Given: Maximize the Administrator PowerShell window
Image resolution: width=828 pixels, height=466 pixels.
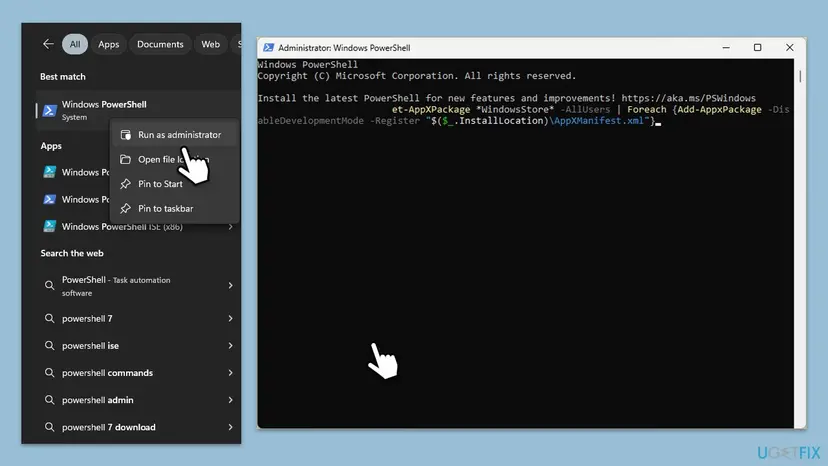Looking at the screenshot, I should (757, 48).
